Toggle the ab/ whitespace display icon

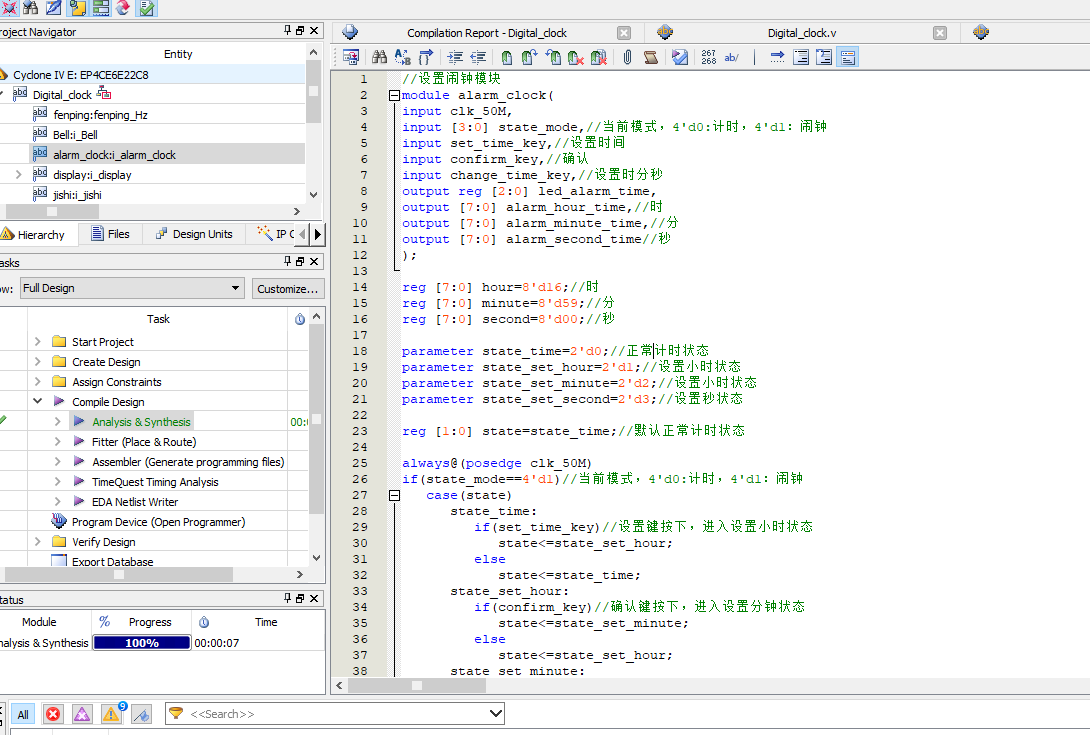coord(731,57)
